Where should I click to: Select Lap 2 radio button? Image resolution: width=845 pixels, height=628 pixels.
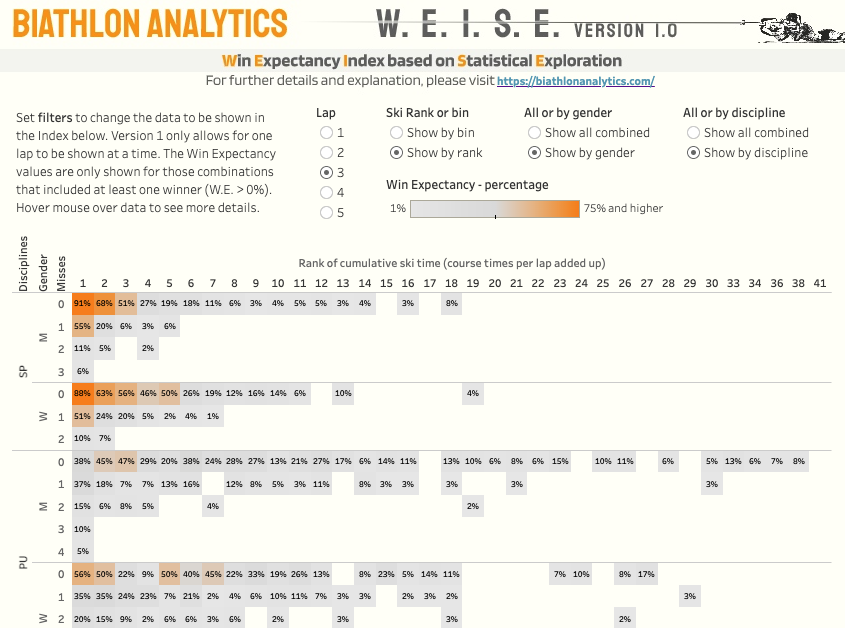(x=326, y=153)
